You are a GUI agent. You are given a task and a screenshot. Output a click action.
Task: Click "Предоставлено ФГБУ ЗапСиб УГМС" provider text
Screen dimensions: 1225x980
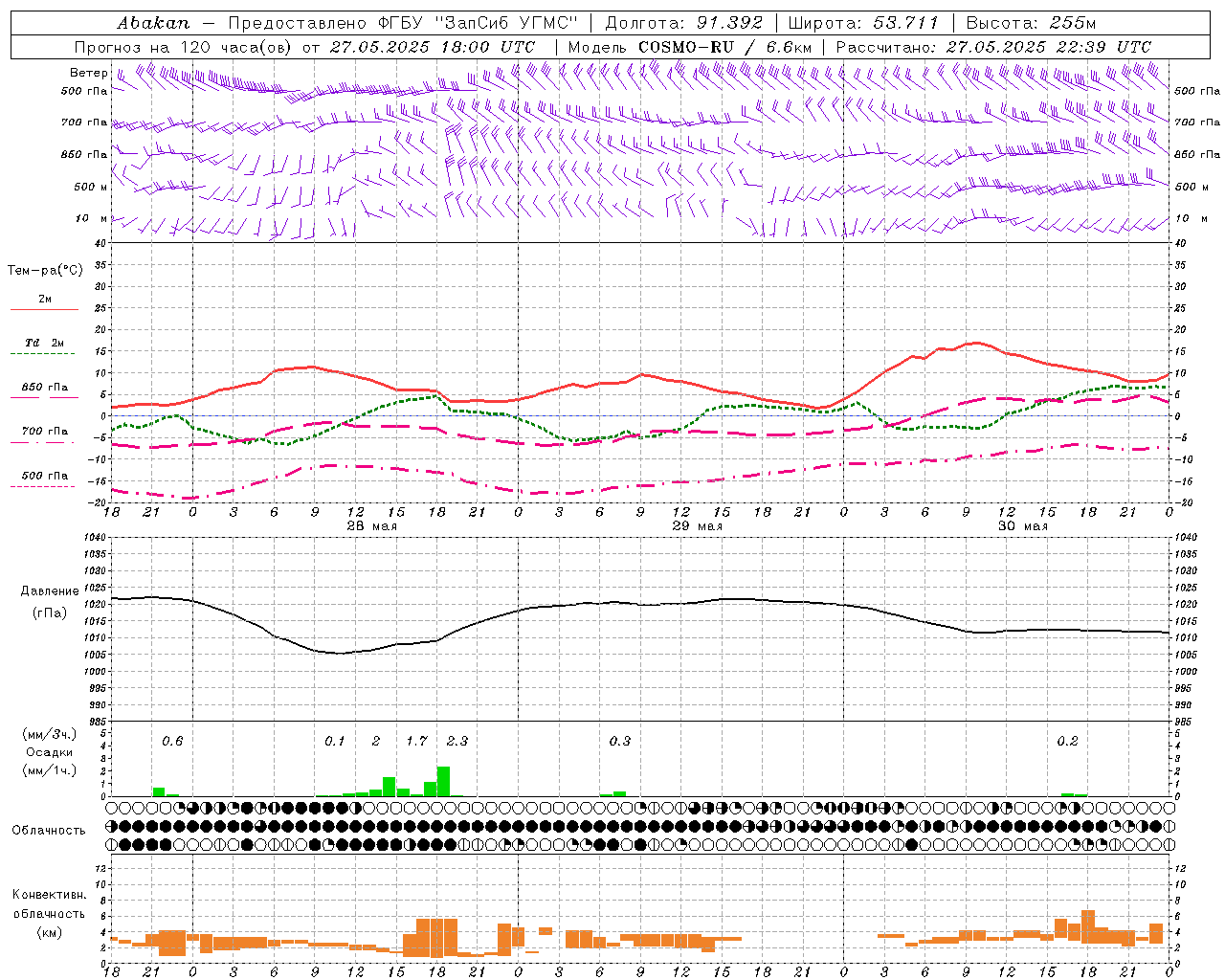[403, 23]
